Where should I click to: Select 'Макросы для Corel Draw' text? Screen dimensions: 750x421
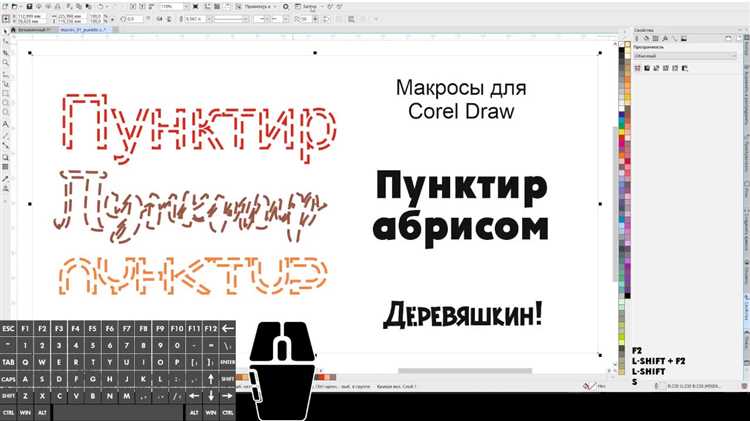tap(461, 100)
